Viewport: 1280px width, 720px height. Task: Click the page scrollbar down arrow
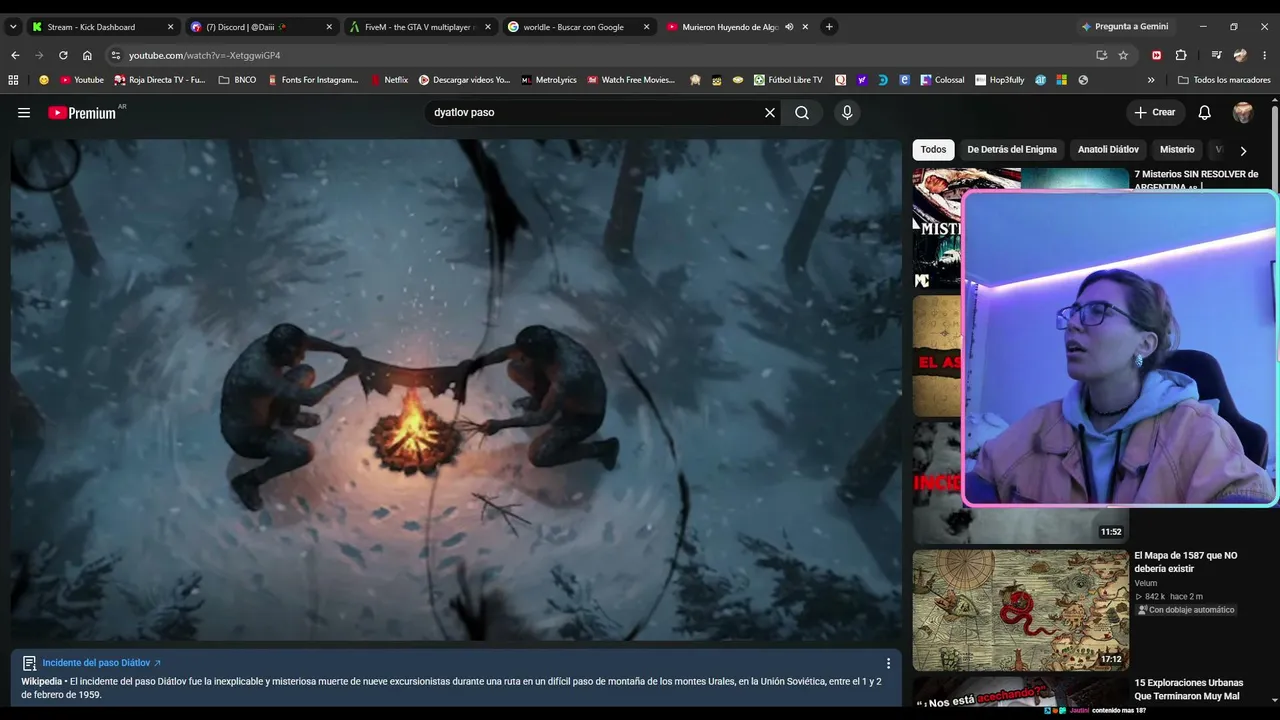click(x=1274, y=701)
